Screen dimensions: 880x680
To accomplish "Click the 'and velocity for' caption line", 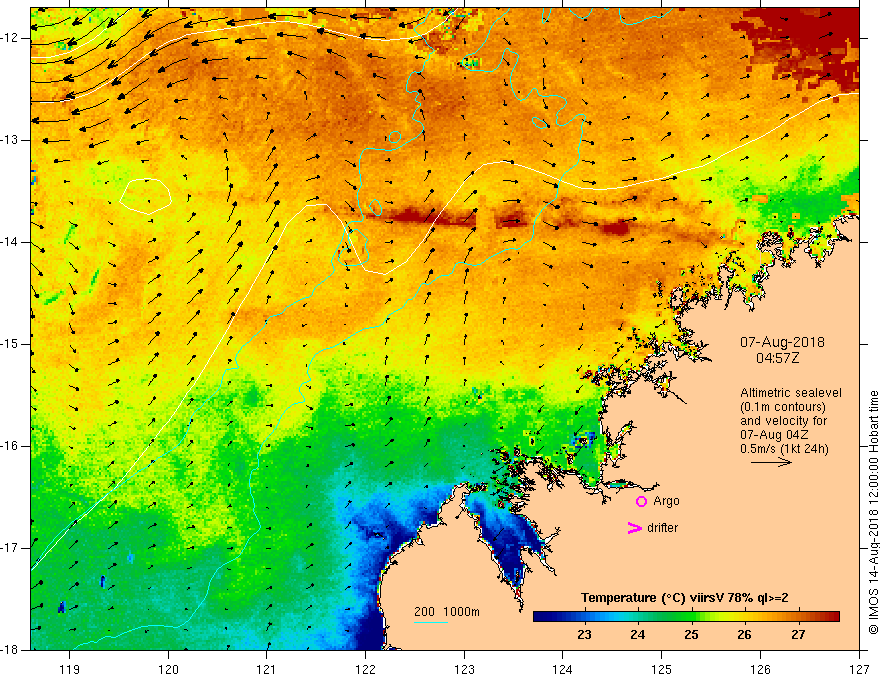I will (783, 421).
